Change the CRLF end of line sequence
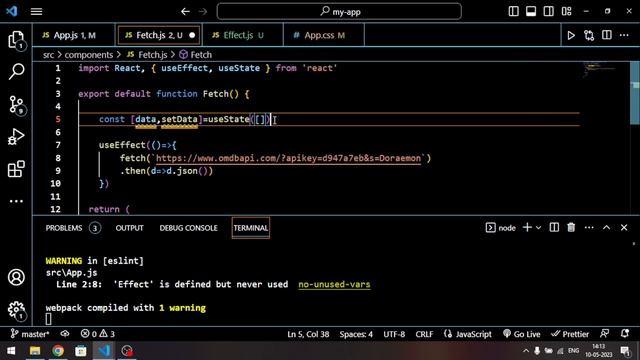Screen dimensions: 640x360 pos(424,334)
